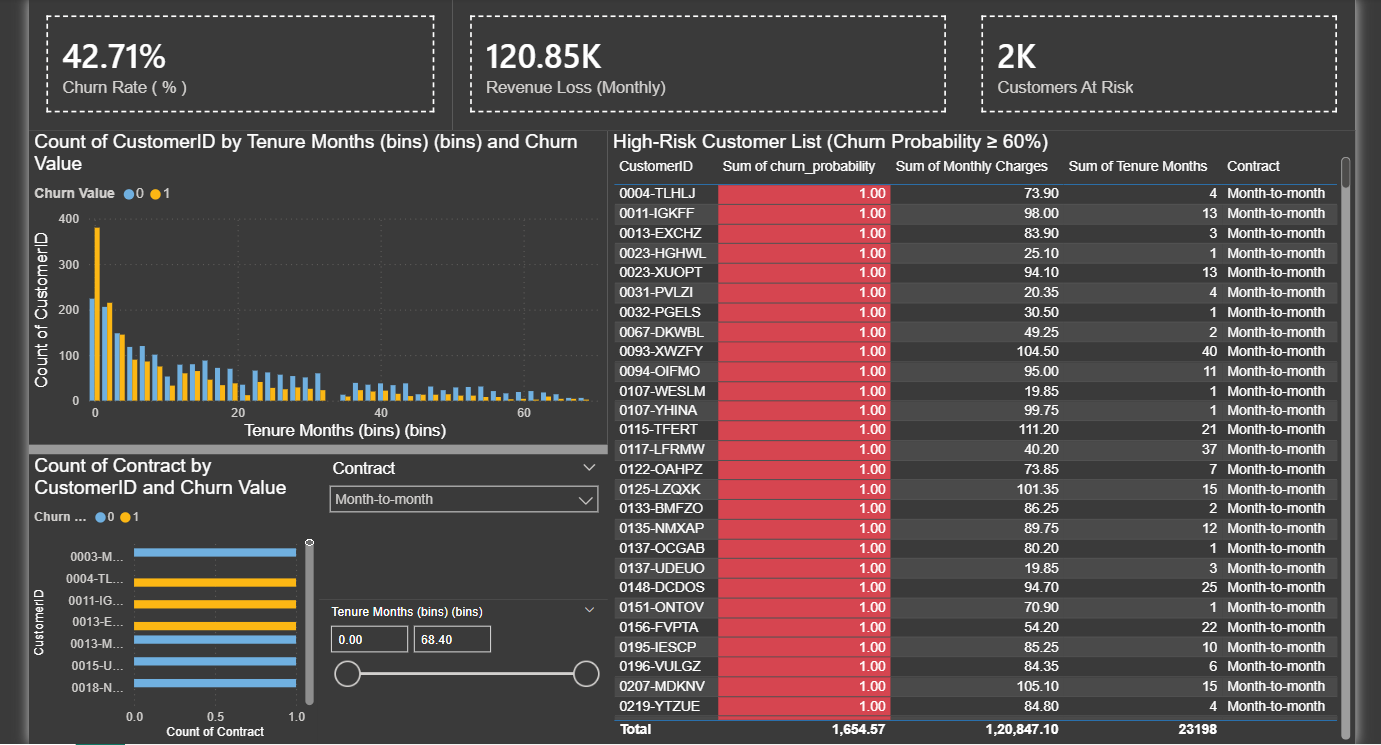
Task: Collapse the Contract slicer using its header chevron
Action: coord(591,467)
